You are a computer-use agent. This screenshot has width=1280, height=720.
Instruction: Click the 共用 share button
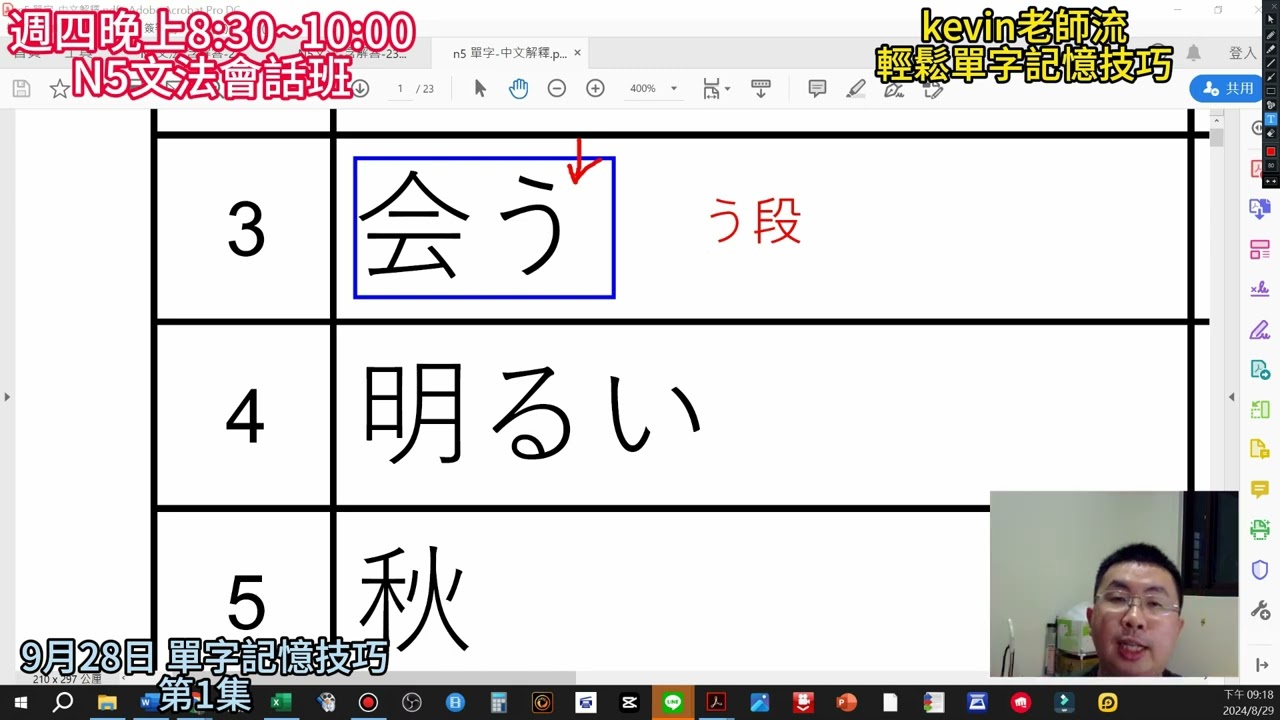tap(1227, 88)
